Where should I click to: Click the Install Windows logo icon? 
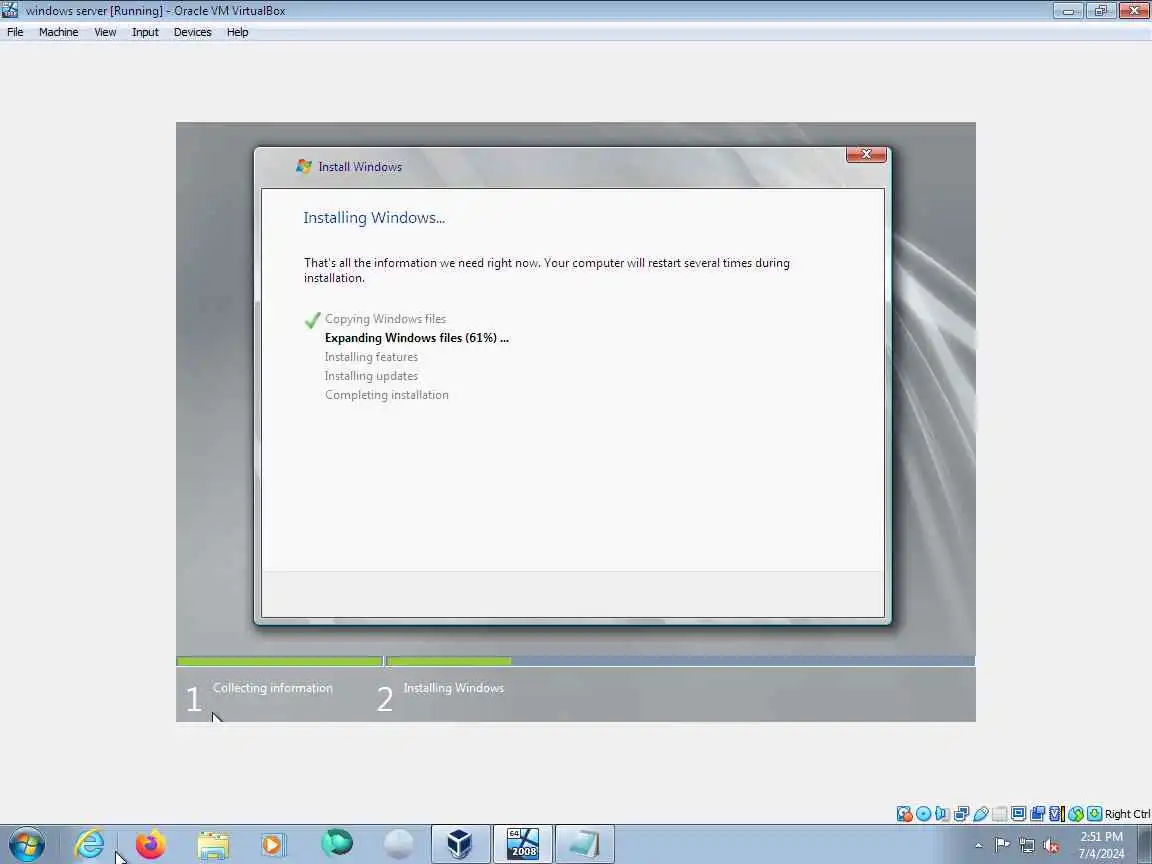(303, 167)
